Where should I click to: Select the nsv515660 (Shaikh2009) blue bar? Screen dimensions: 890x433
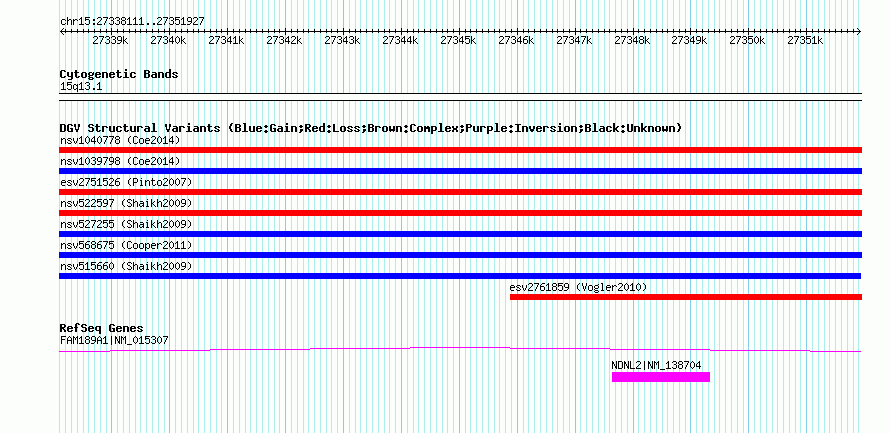(460, 276)
